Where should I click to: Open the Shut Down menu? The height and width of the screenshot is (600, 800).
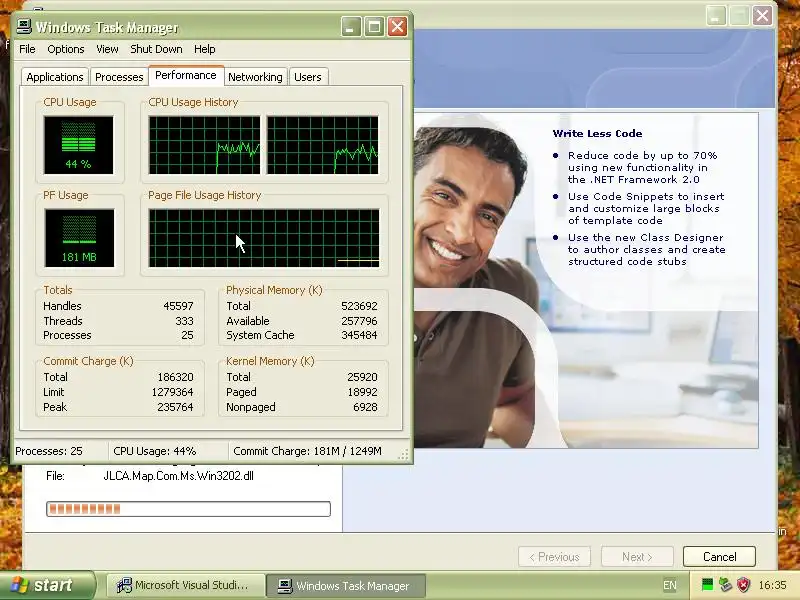point(156,49)
